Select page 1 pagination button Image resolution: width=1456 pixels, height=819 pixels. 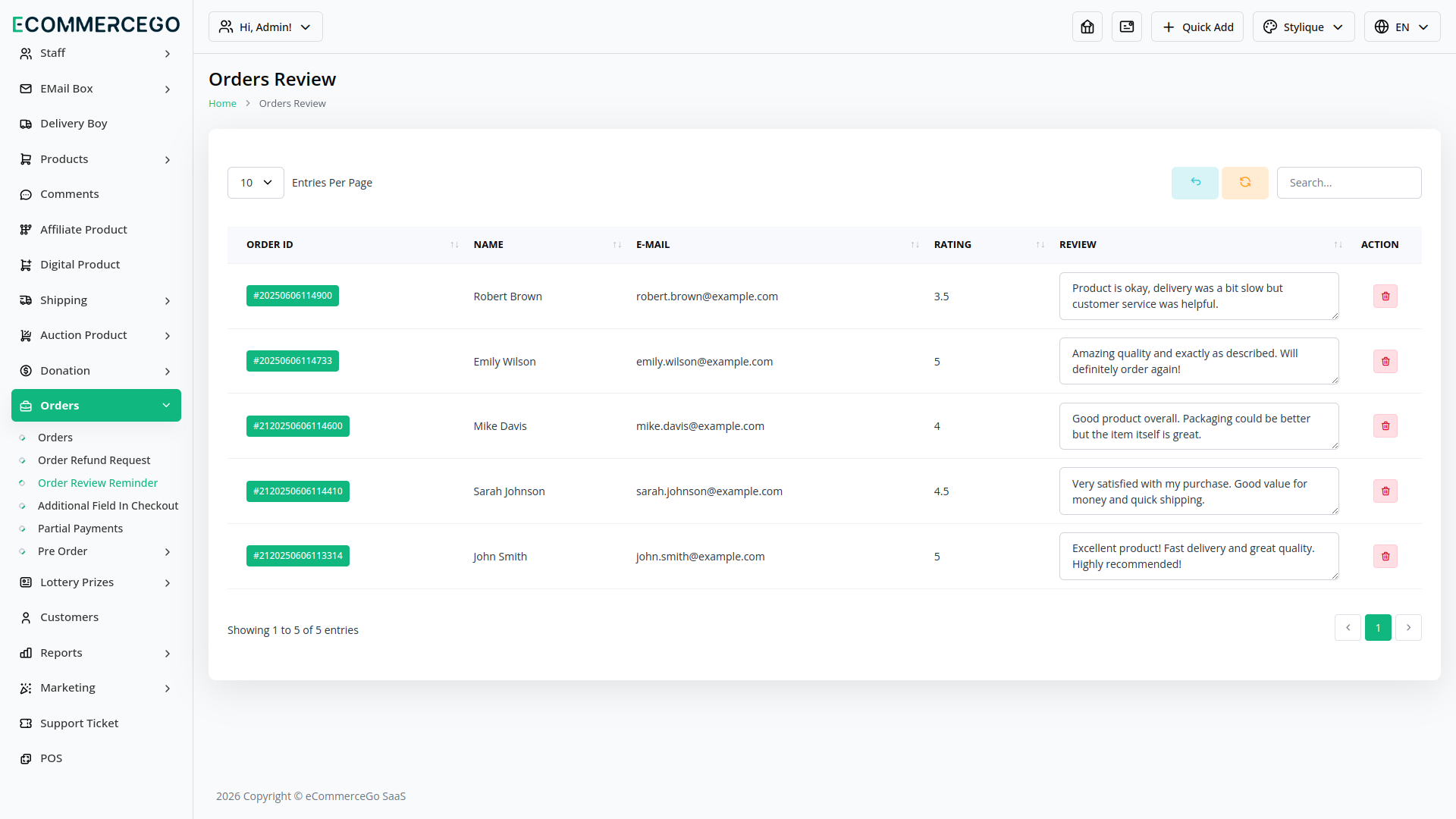(1378, 627)
